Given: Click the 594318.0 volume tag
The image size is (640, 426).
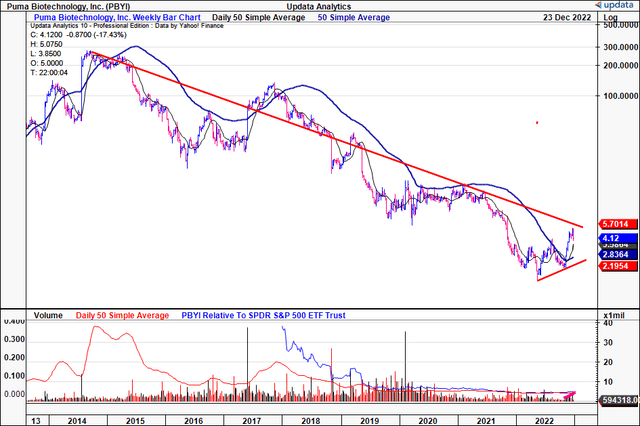Looking at the screenshot, I should [619, 400].
